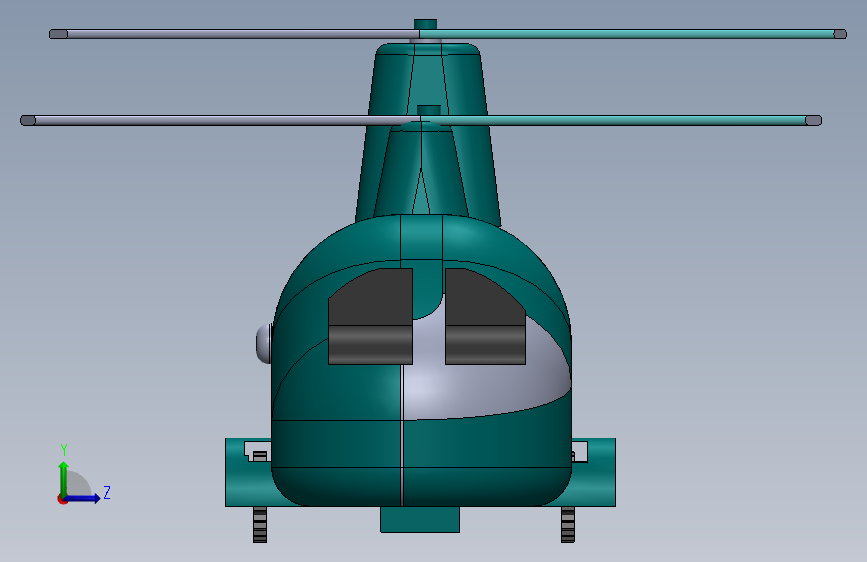Click the blue Z axis of the orientation triad

coord(83,498)
